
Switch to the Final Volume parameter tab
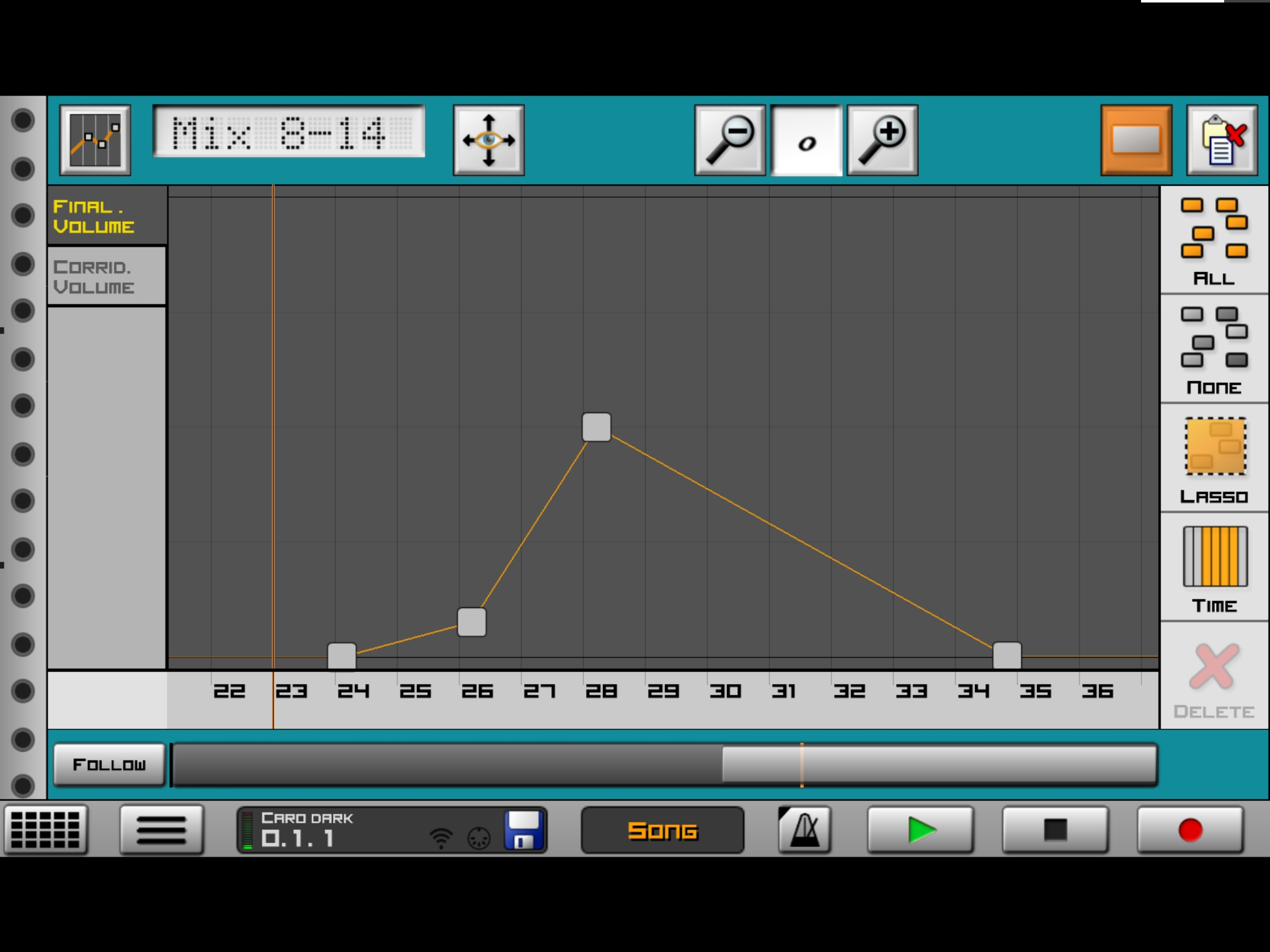click(x=107, y=216)
